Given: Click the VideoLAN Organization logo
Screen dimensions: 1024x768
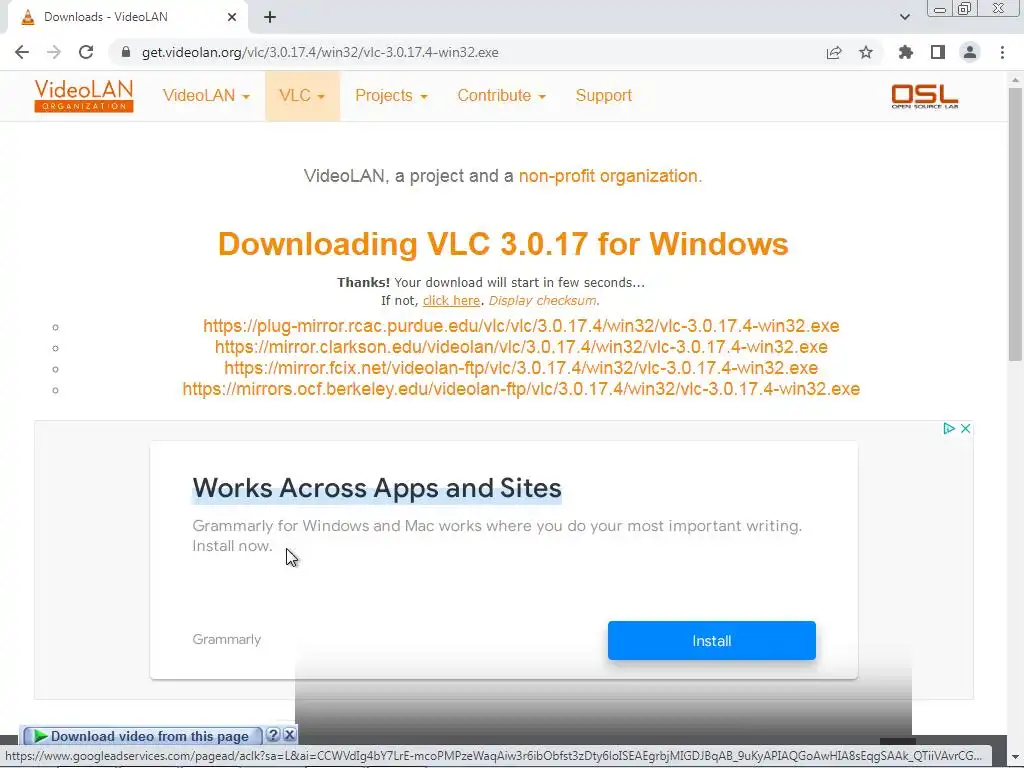Looking at the screenshot, I should [84, 96].
